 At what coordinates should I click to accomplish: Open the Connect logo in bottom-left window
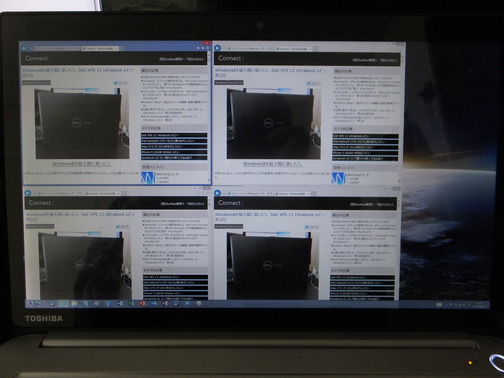tap(41, 203)
